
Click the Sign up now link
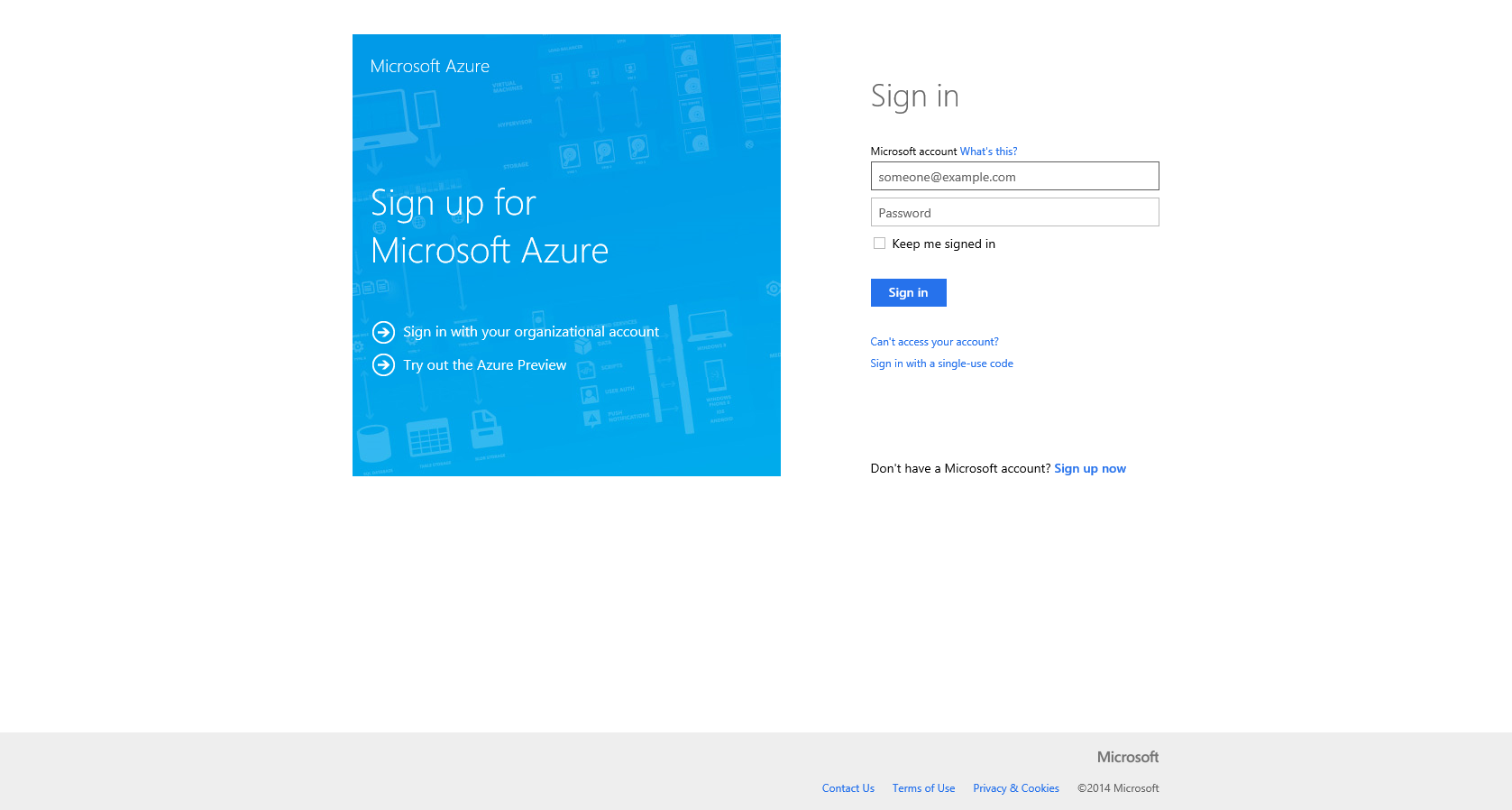1090,468
